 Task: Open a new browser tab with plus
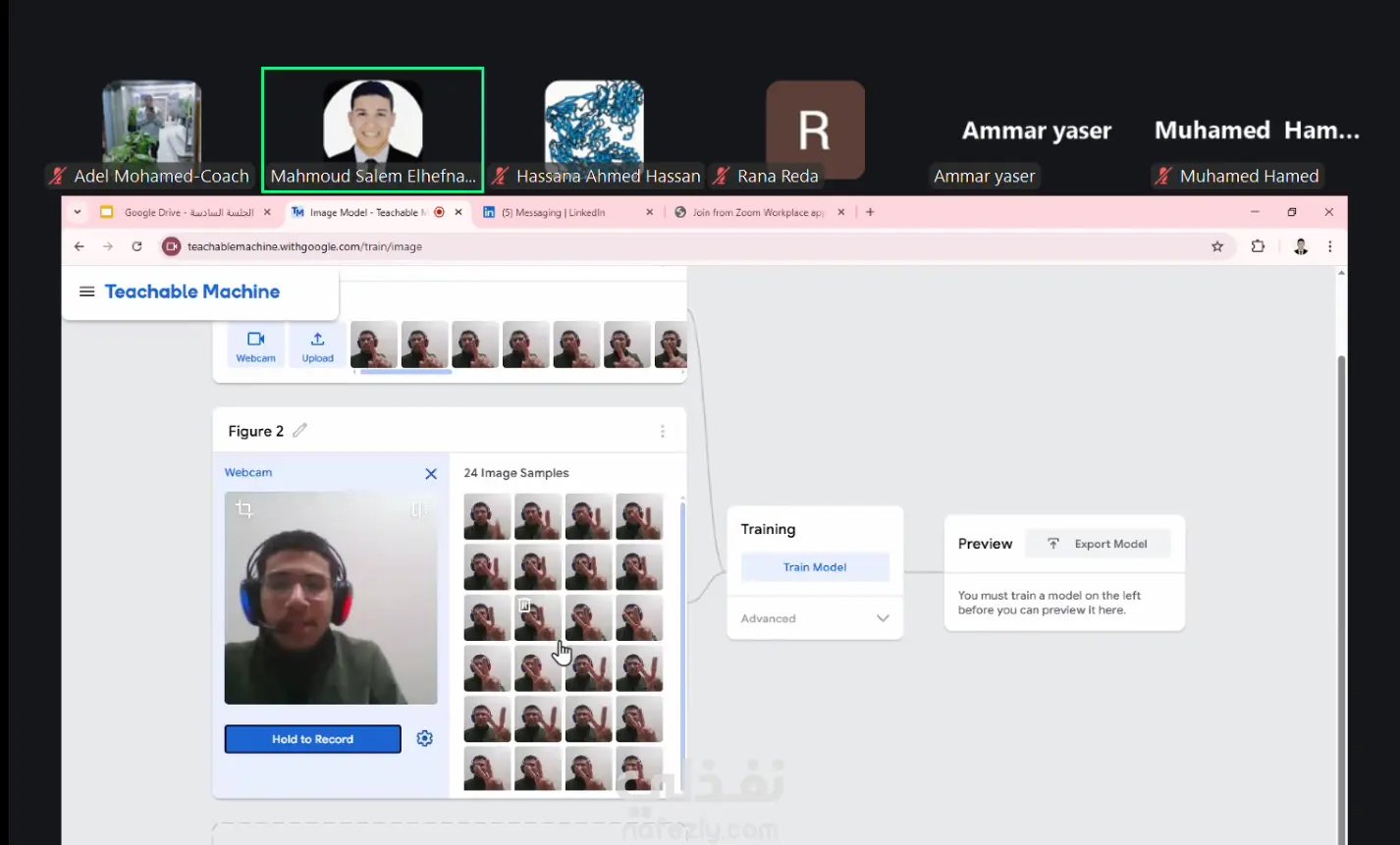click(870, 212)
